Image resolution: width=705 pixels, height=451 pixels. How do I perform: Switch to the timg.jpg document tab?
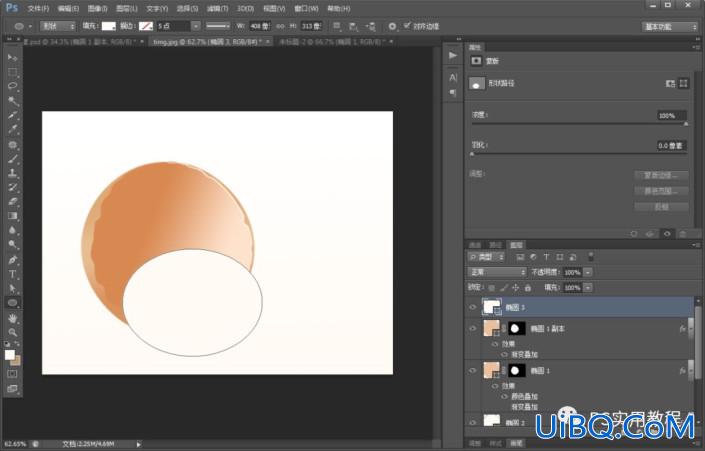tap(206, 42)
